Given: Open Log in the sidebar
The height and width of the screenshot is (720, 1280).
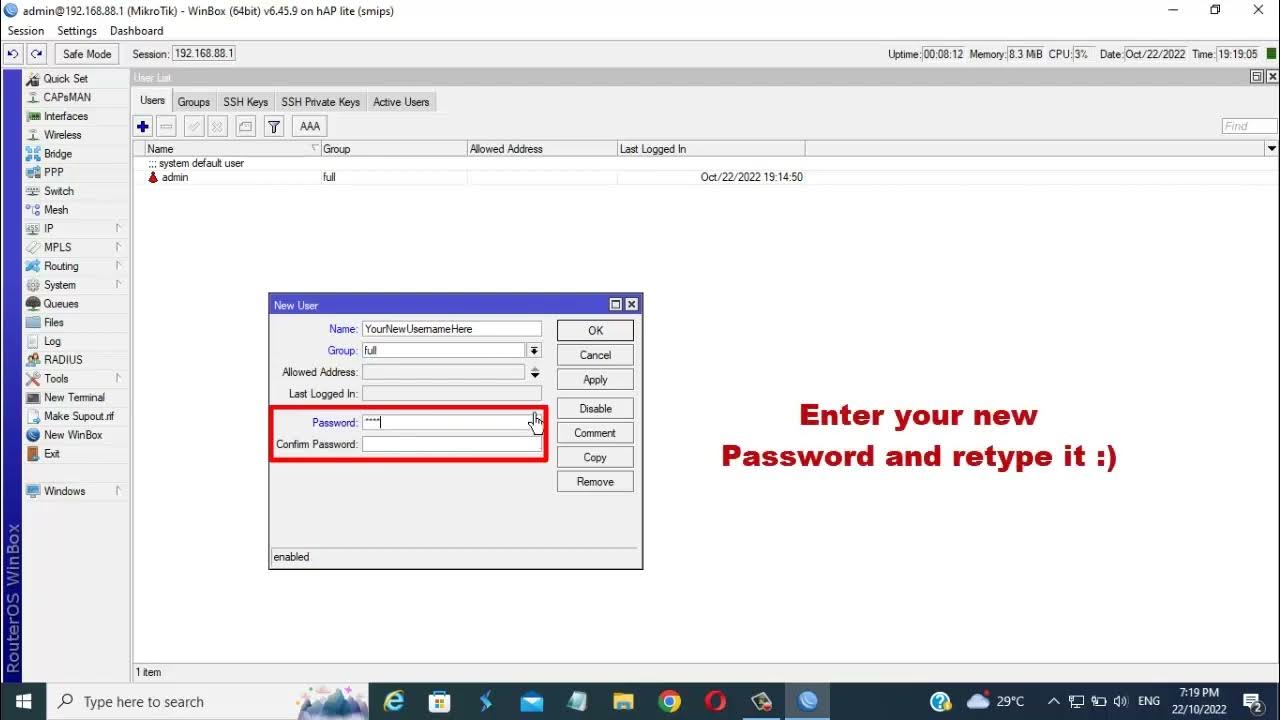Looking at the screenshot, I should [52, 341].
